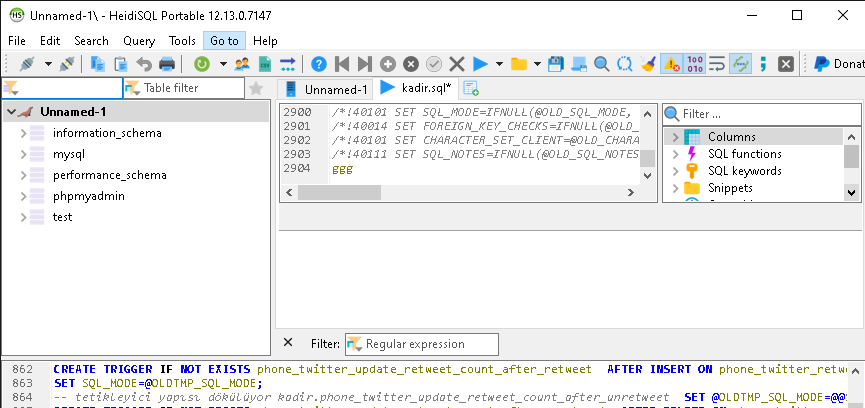Find text with magnifier icon

click(x=601, y=64)
